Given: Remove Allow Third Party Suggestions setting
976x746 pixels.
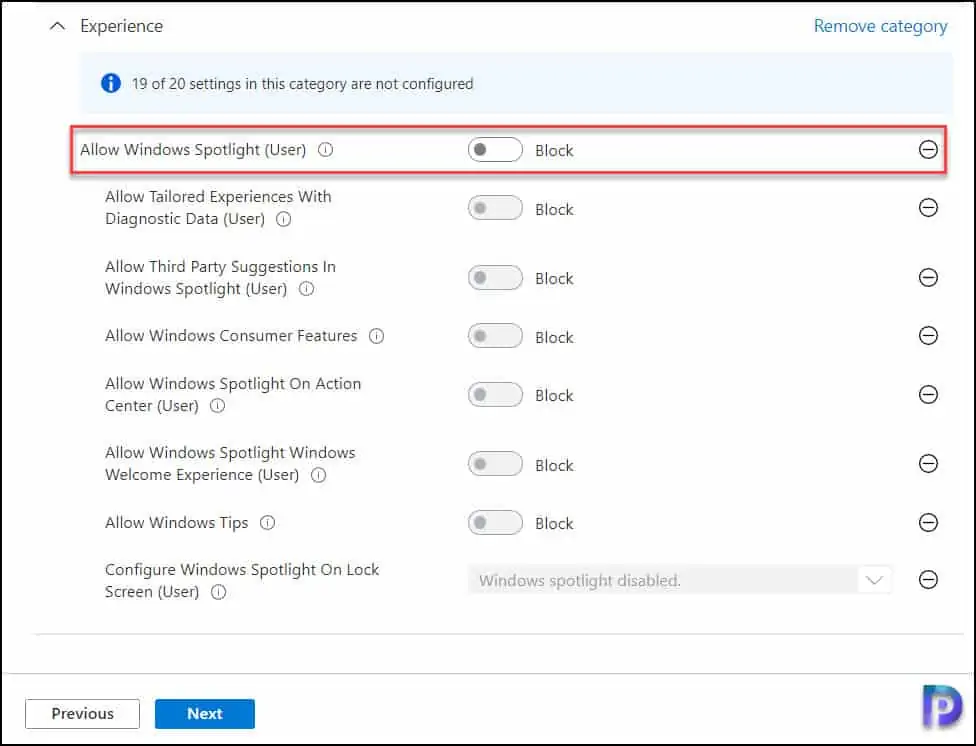Looking at the screenshot, I should [928, 277].
